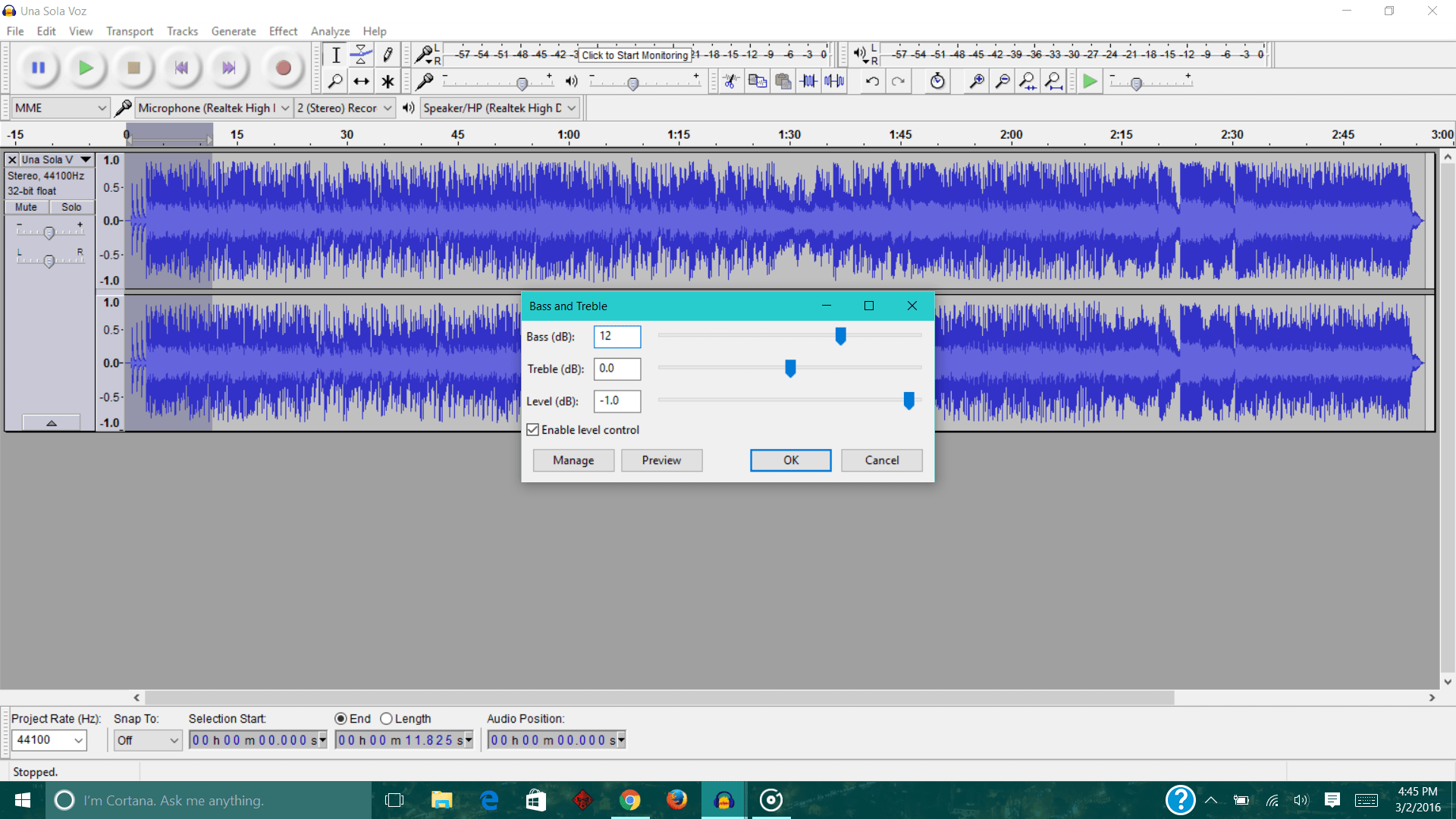Select the Draw pencil tool
Screen dimensions: 1456x819
388,55
